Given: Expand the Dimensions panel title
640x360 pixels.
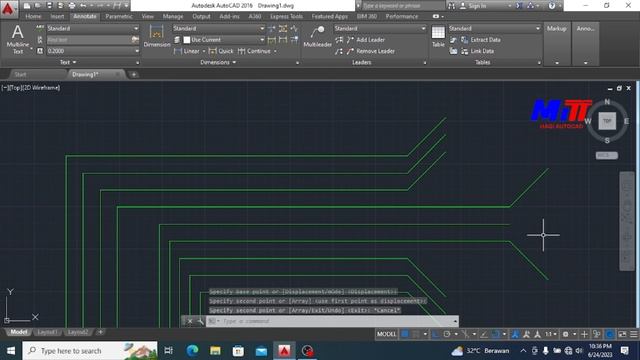Looking at the screenshot, I should (218, 62).
